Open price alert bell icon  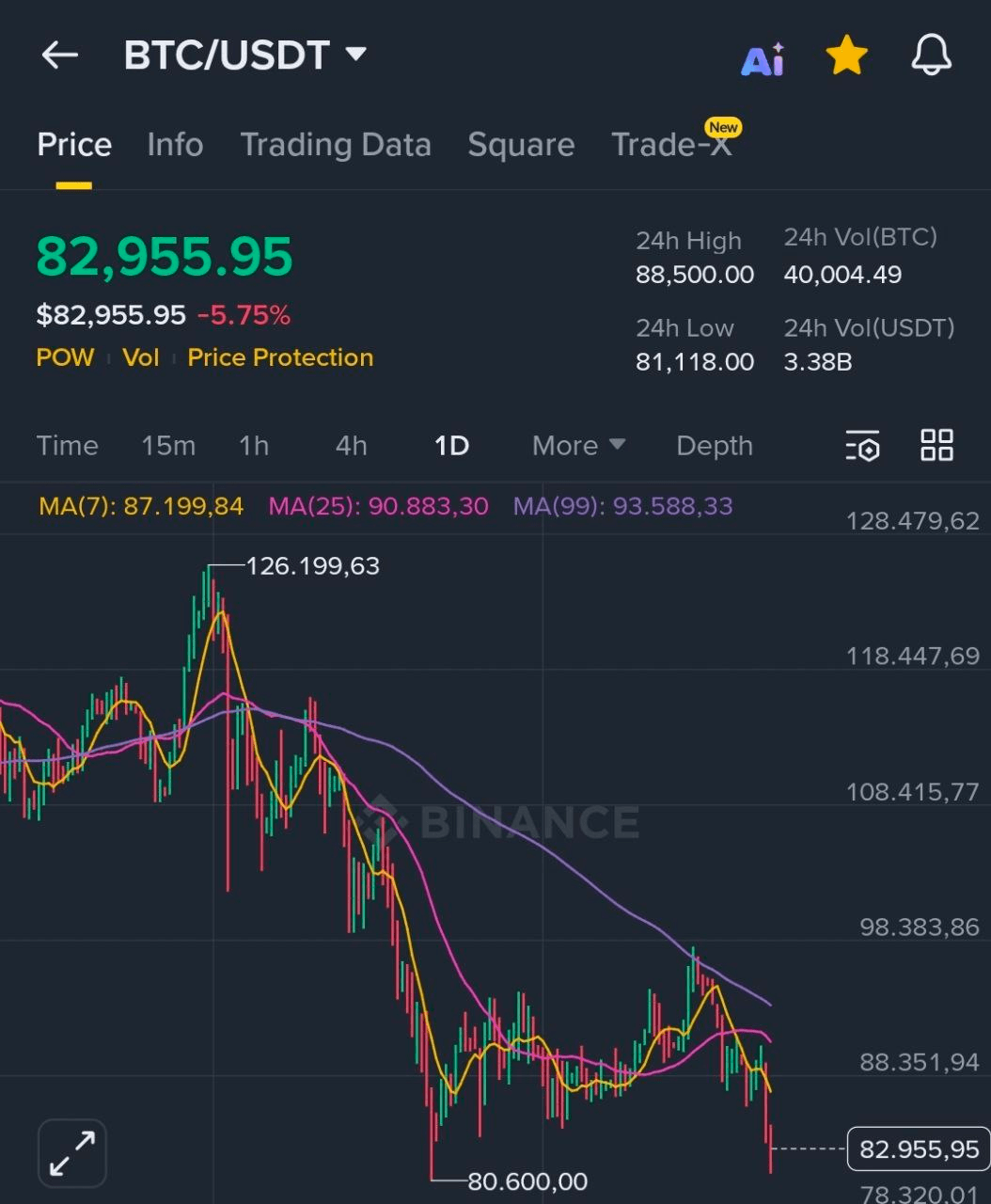[x=931, y=56]
